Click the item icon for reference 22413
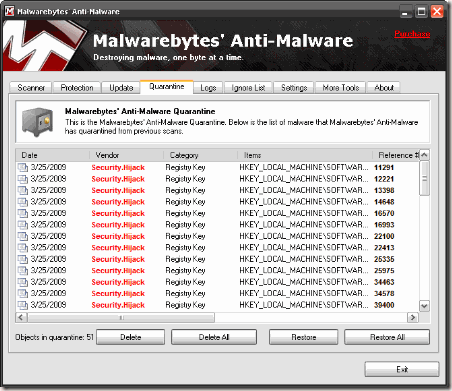 23,248
